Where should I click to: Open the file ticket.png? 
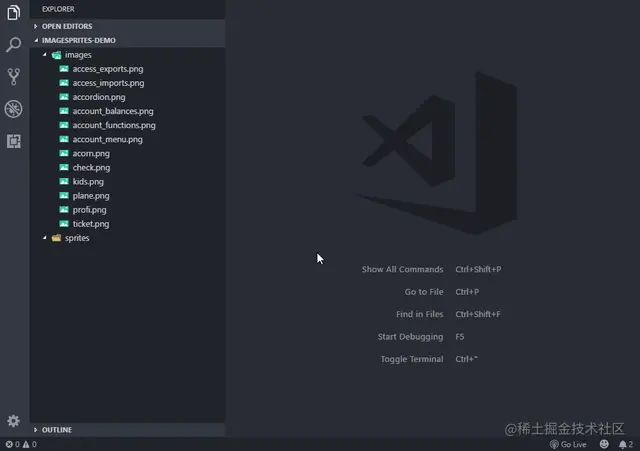[91, 224]
